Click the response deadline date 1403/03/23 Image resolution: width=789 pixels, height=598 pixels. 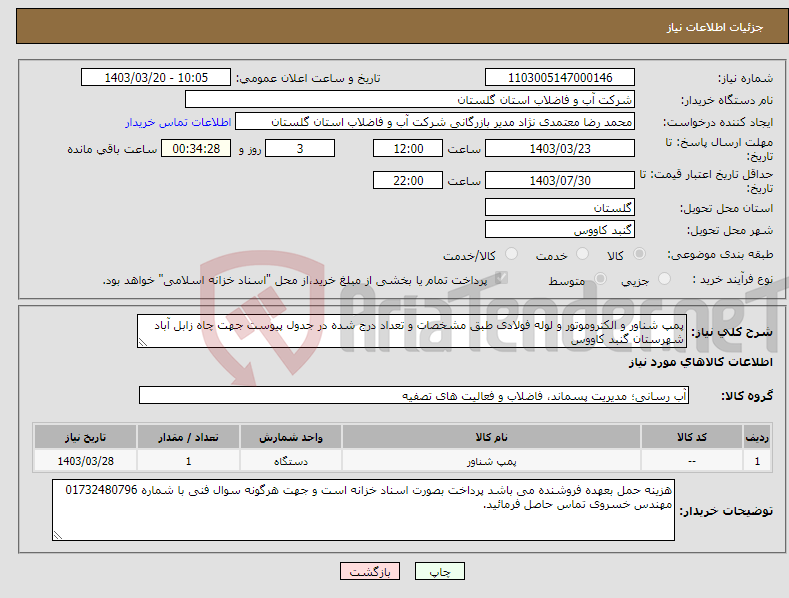click(560, 148)
